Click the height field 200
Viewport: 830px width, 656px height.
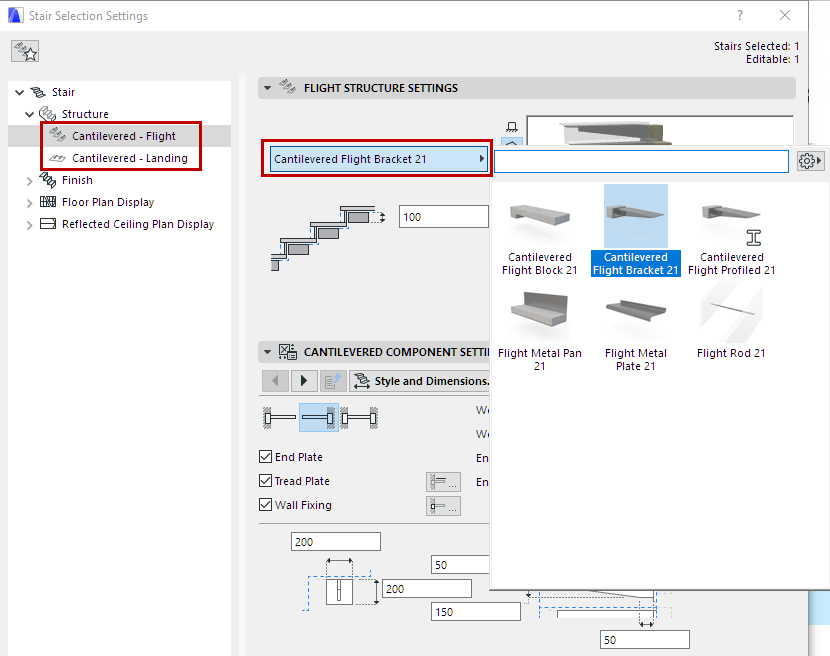point(427,589)
